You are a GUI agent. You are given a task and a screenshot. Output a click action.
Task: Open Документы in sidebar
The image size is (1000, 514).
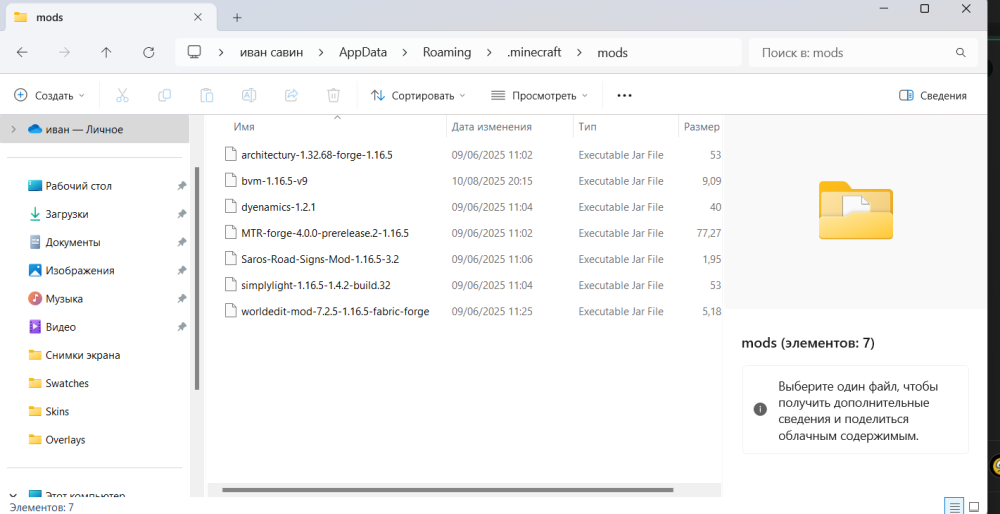coord(73,242)
